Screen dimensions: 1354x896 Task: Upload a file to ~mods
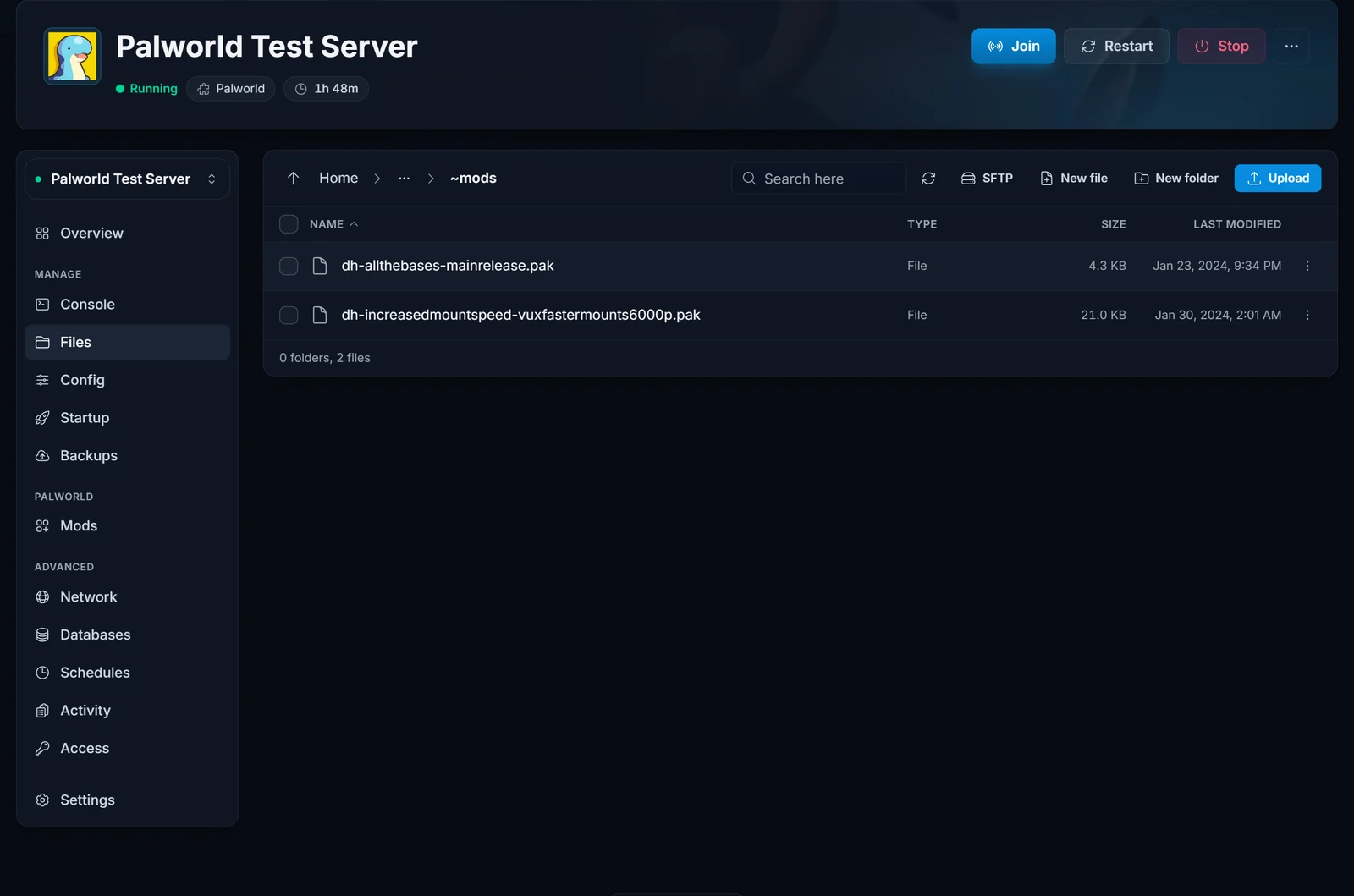1278,178
